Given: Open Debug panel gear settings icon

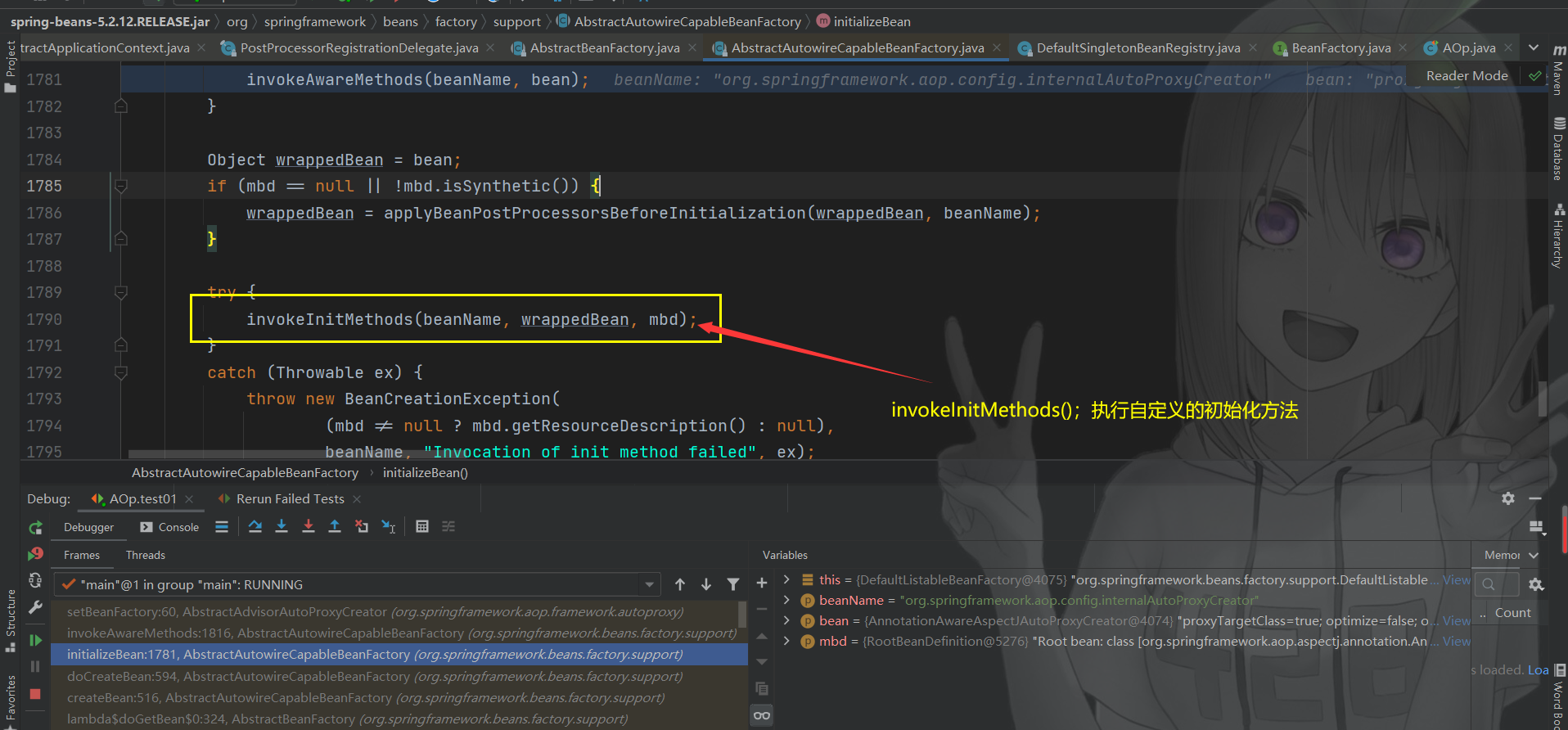Looking at the screenshot, I should [1508, 498].
